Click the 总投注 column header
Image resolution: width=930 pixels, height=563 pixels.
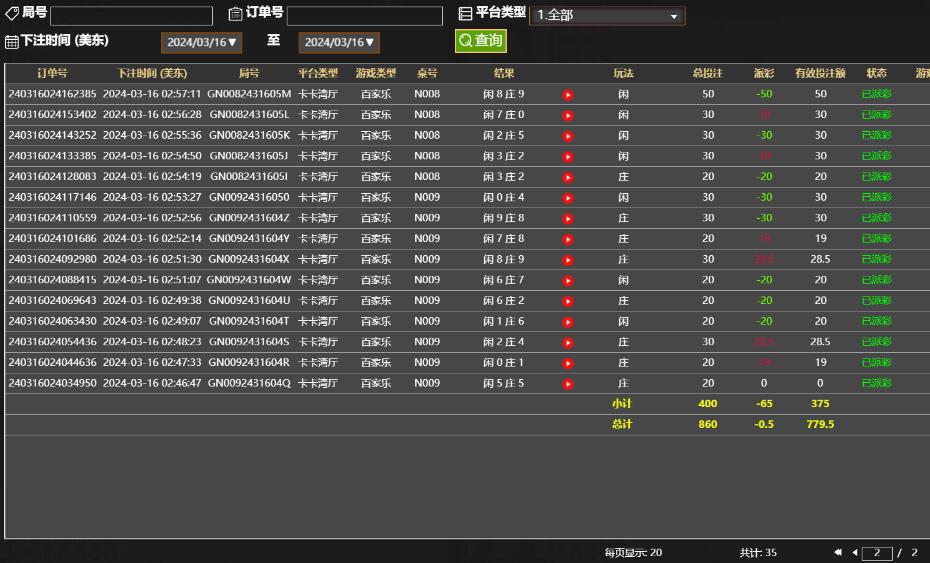707,73
